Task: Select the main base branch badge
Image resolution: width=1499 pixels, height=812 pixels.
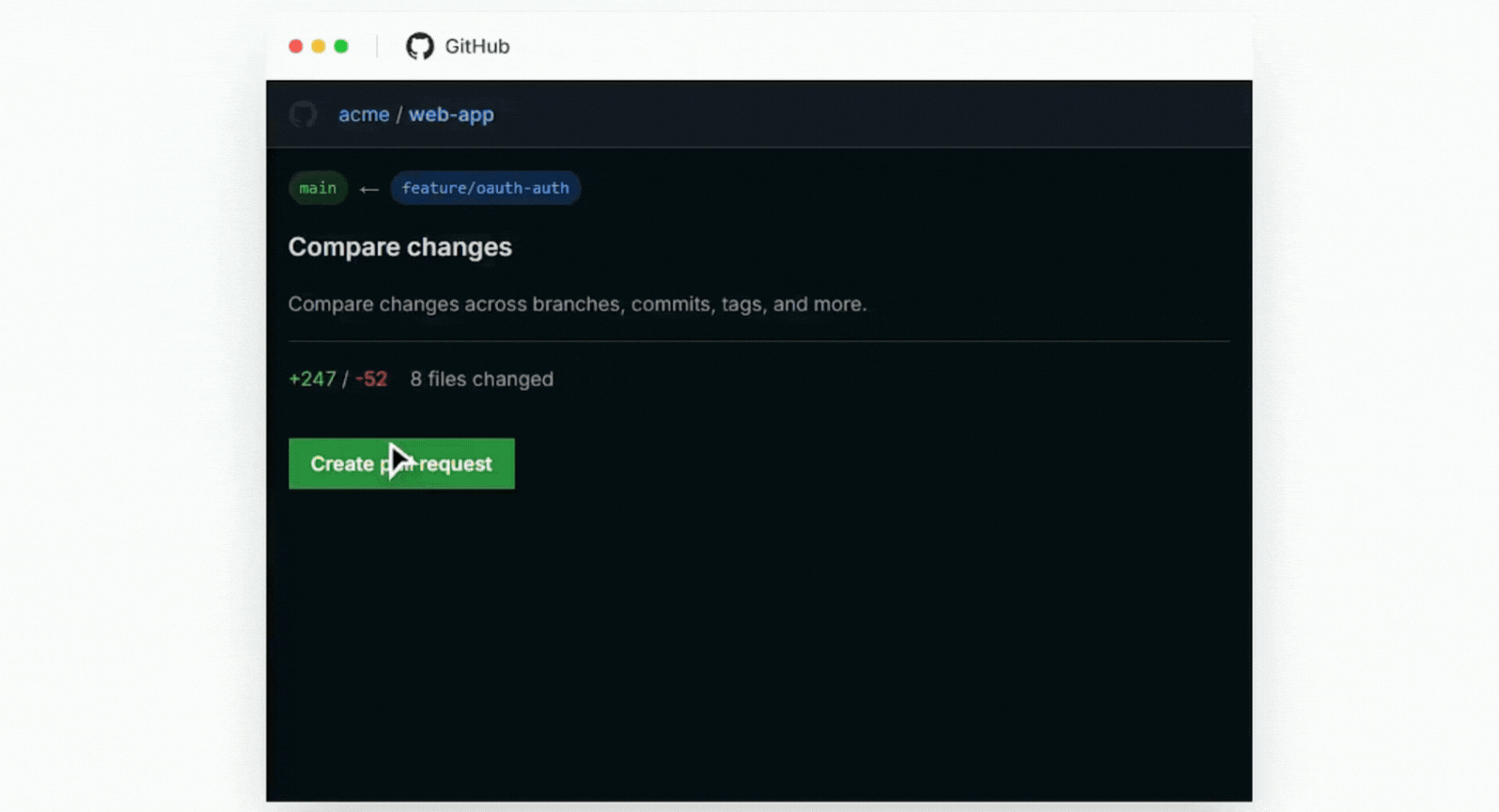Action: point(318,188)
